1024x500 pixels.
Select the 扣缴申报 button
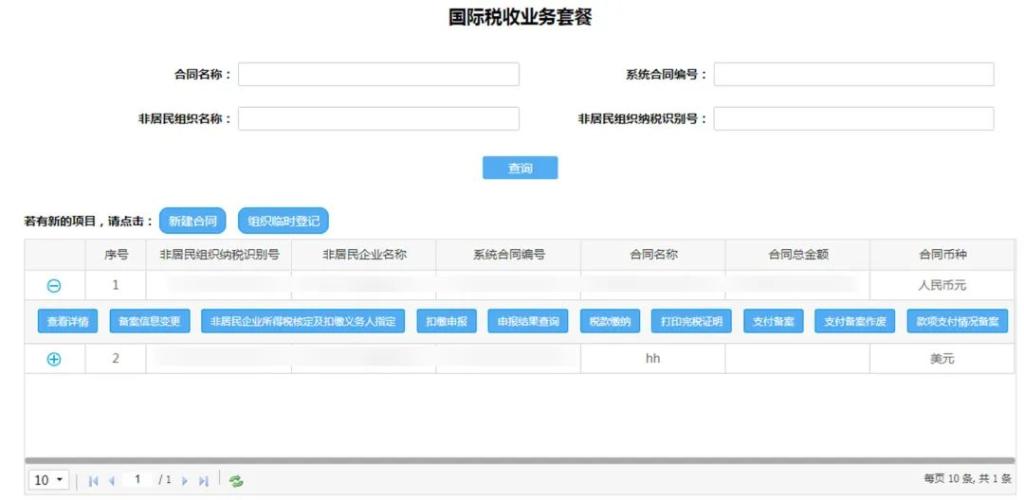[x=446, y=322]
